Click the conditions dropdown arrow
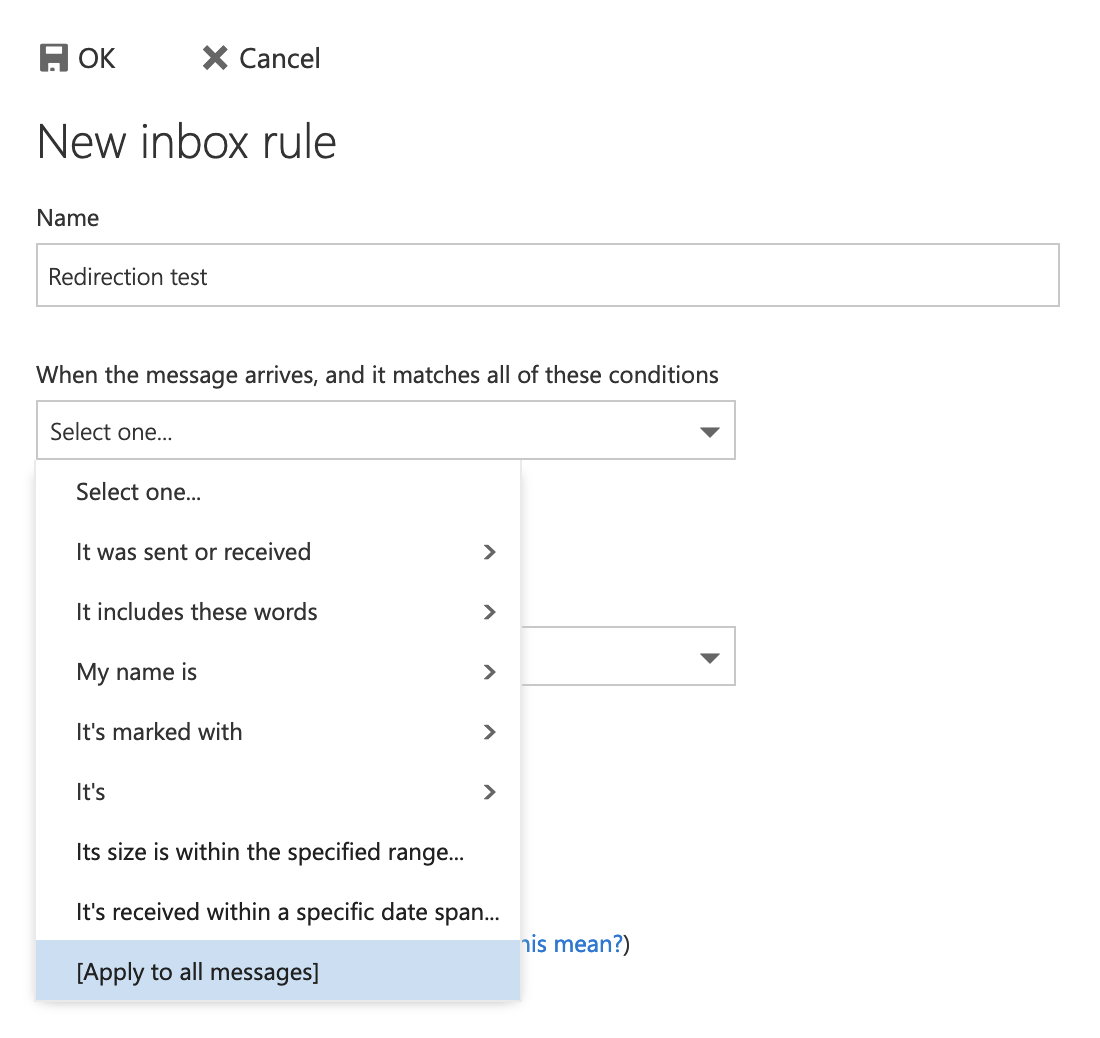 coord(709,432)
